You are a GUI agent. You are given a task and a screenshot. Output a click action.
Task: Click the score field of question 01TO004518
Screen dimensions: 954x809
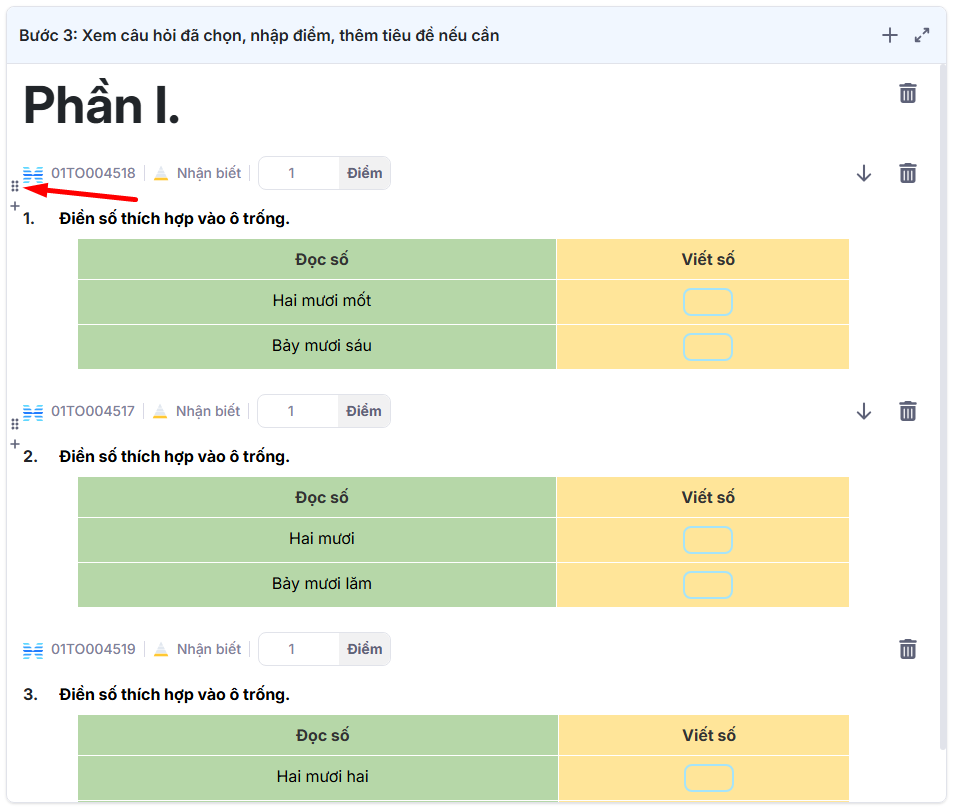tap(298, 173)
